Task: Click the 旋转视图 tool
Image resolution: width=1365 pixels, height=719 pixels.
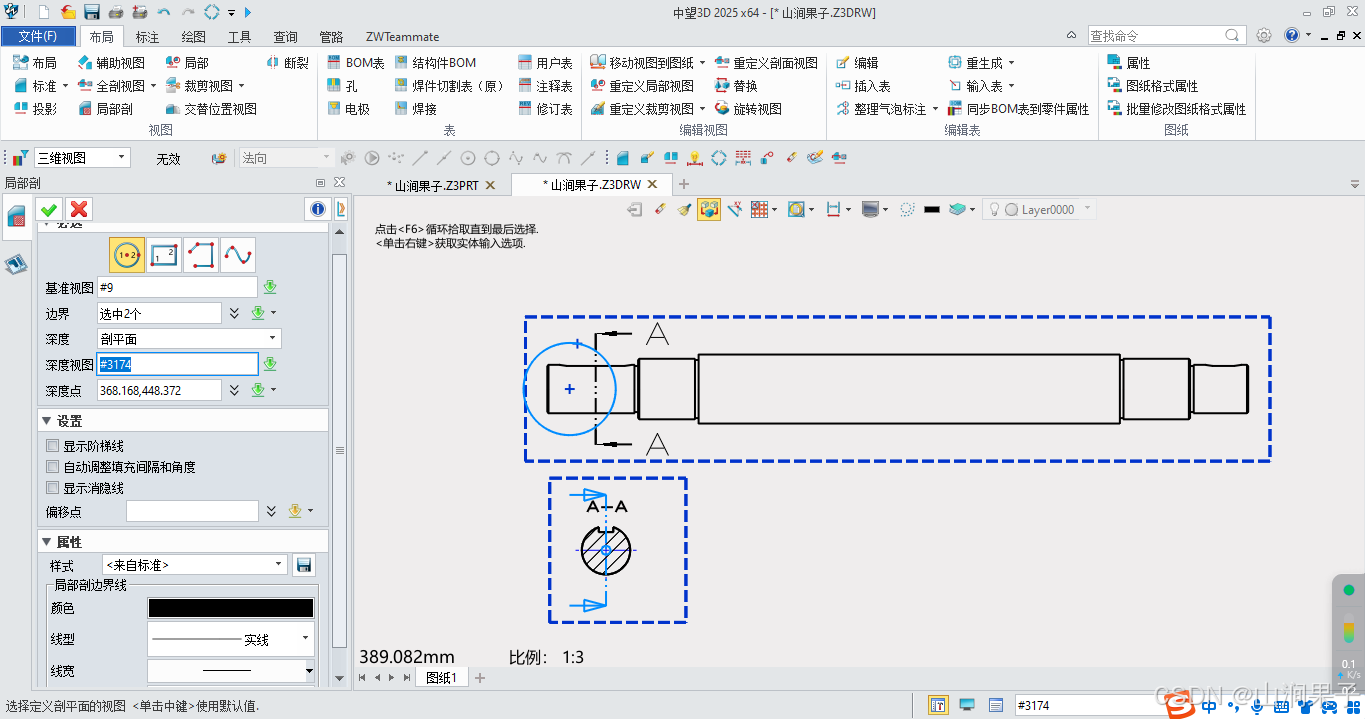Action: coord(748,109)
